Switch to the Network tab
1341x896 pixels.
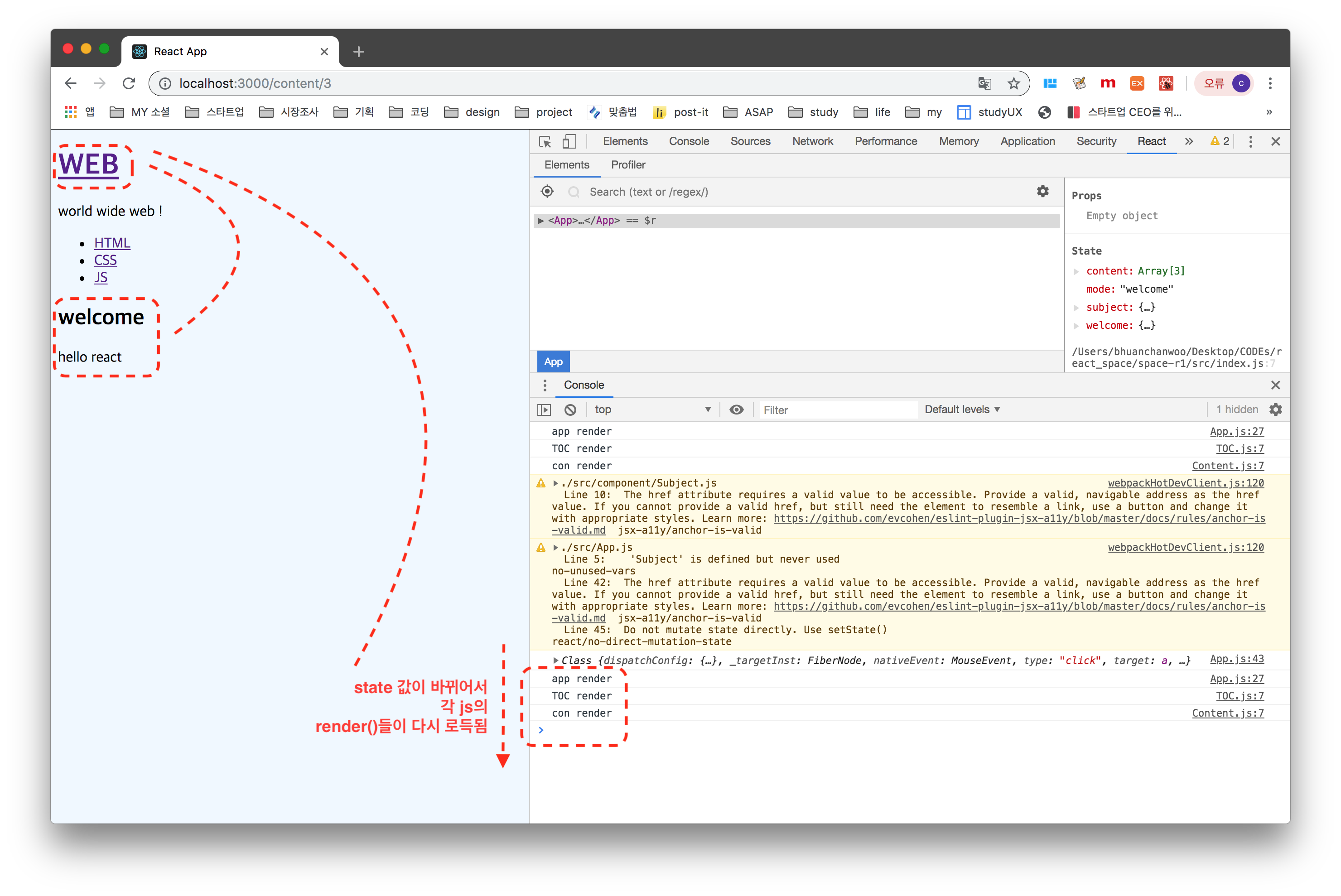(812, 141)
